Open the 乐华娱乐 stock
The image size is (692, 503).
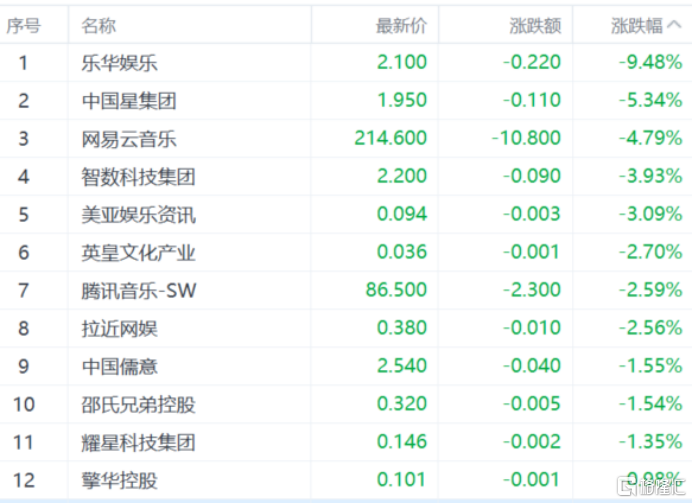pyautogui.click(x=120, y=62)
